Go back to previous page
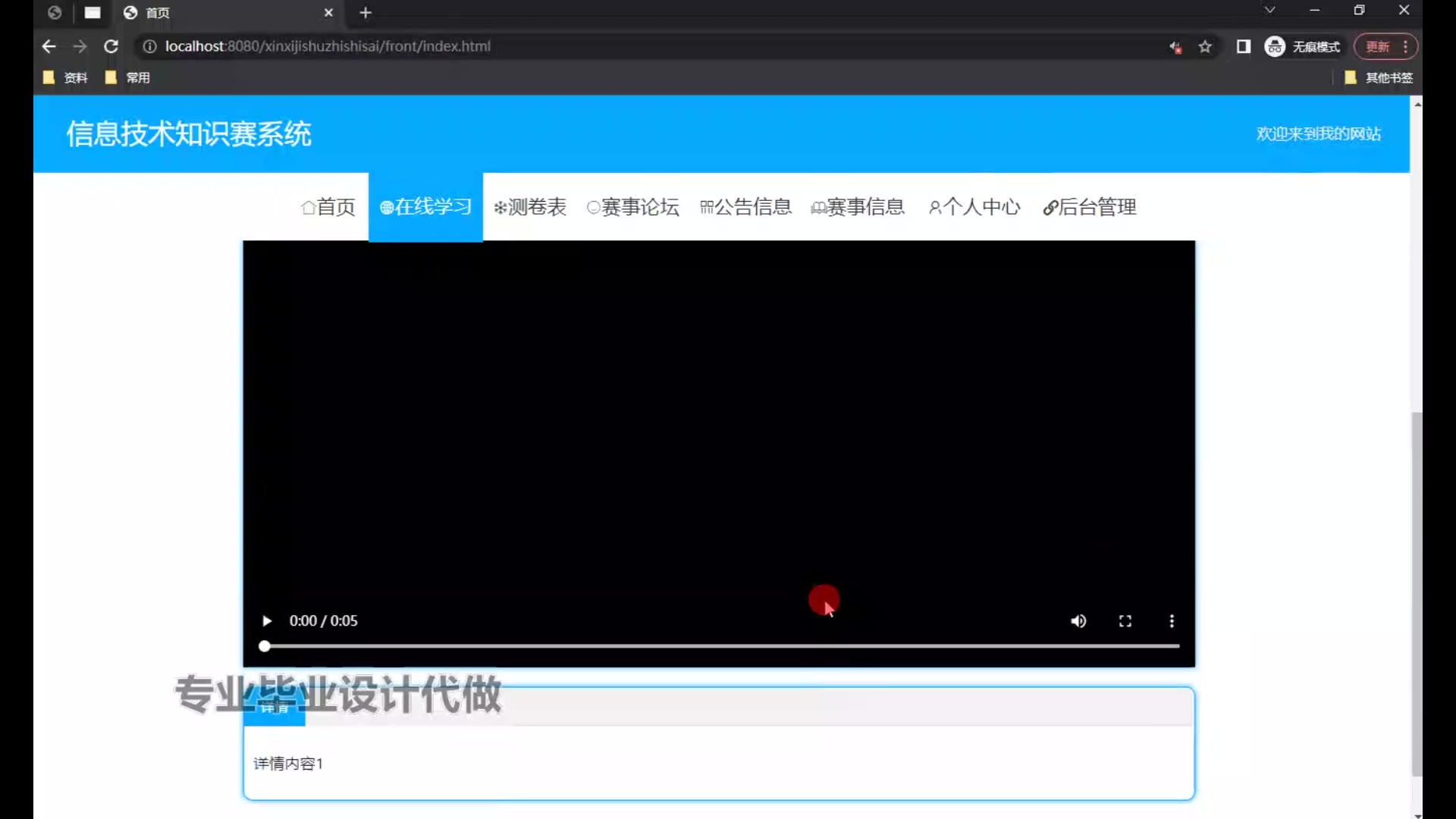This screenshot has height=819, width=1456. (x=49, y=46)
